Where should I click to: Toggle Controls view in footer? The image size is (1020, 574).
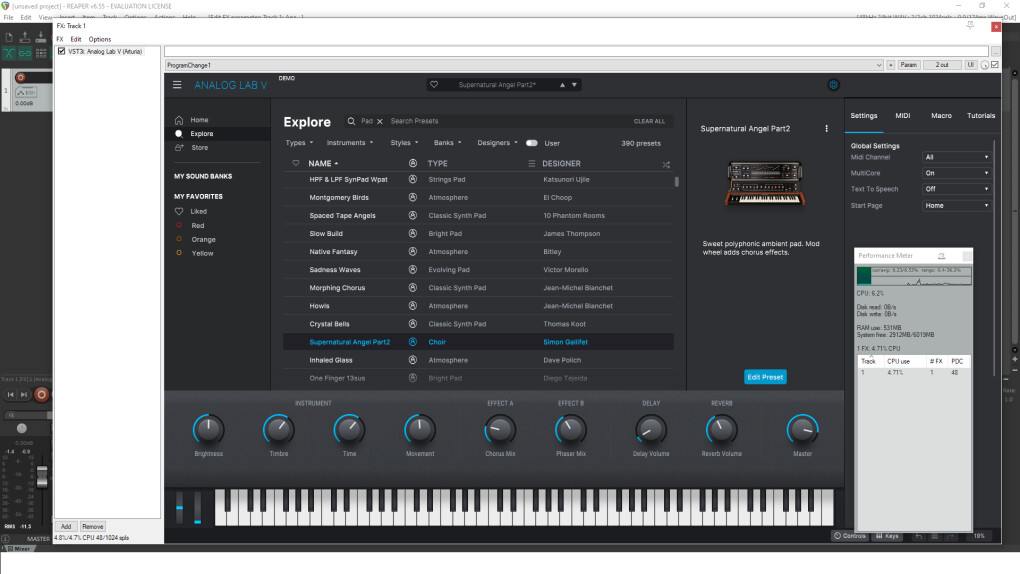[850, 536]
